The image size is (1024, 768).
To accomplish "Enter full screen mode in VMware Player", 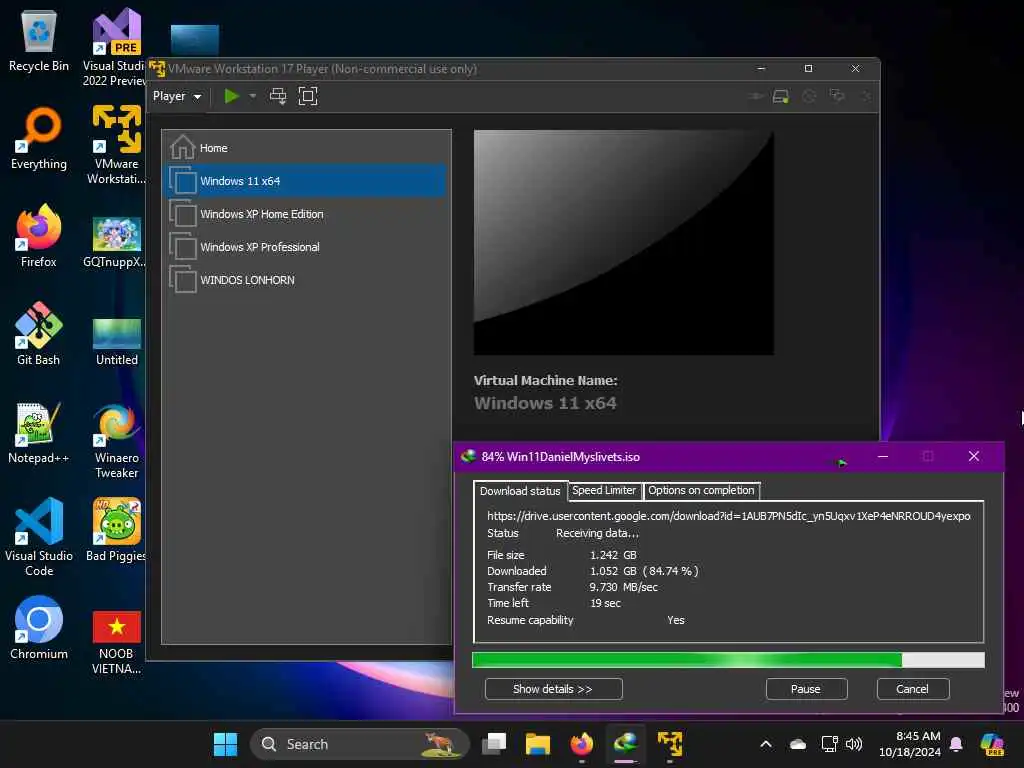I will point(308,96).
